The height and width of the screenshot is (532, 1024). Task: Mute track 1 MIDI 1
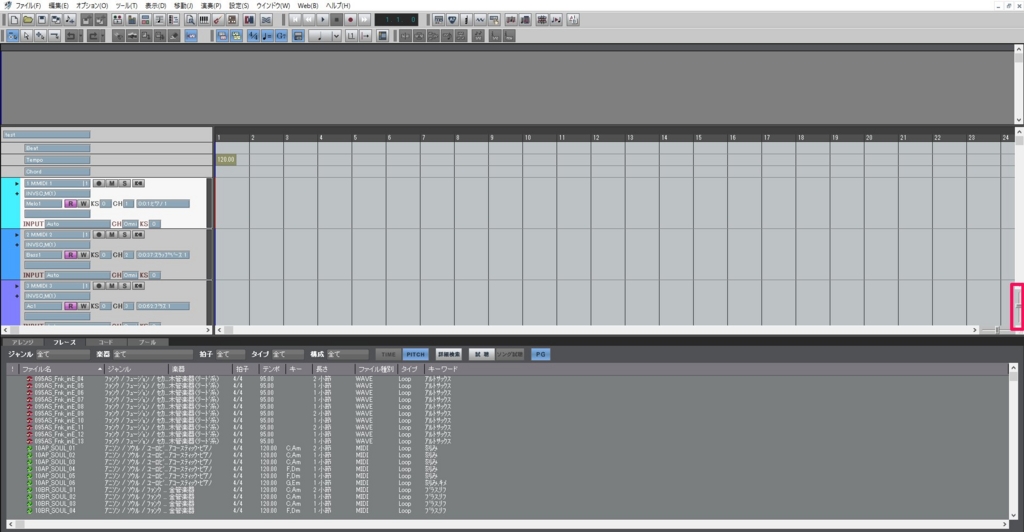(x=112, y=183)
